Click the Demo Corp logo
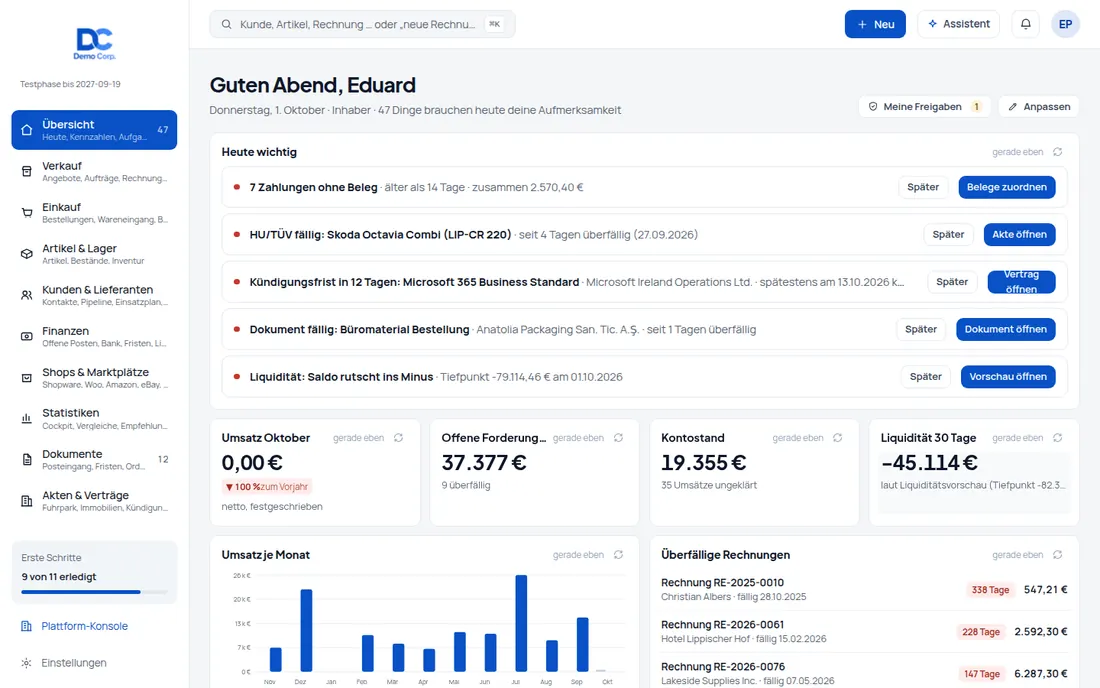 94,43
